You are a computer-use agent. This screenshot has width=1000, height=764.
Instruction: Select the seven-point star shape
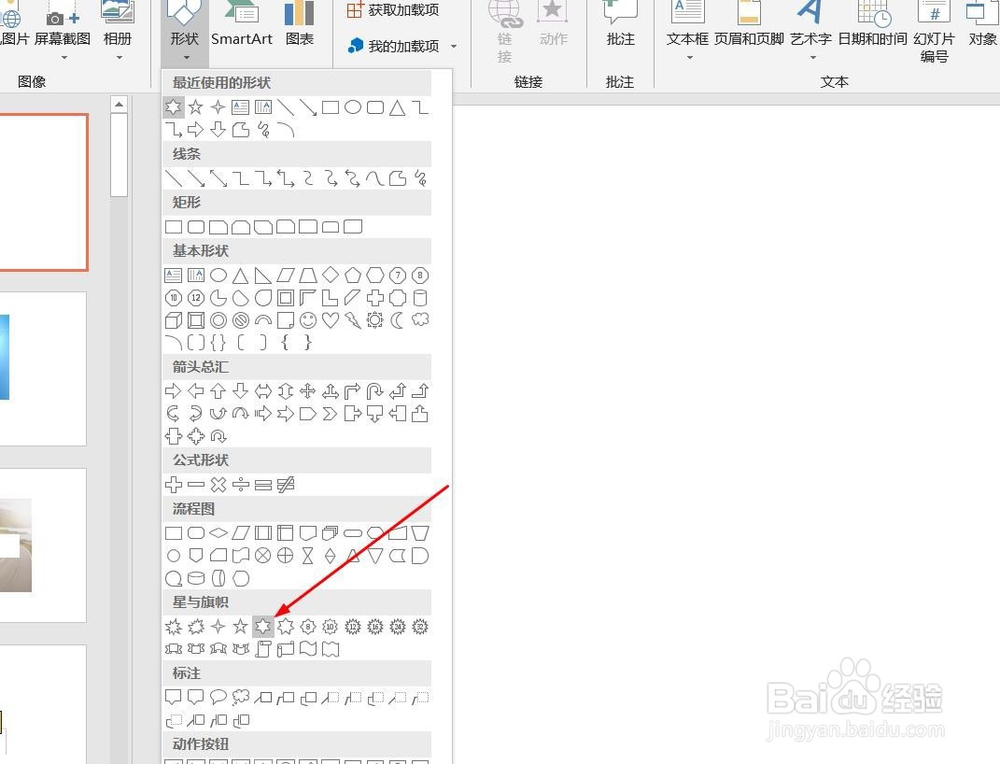click(x=285, y=626)
